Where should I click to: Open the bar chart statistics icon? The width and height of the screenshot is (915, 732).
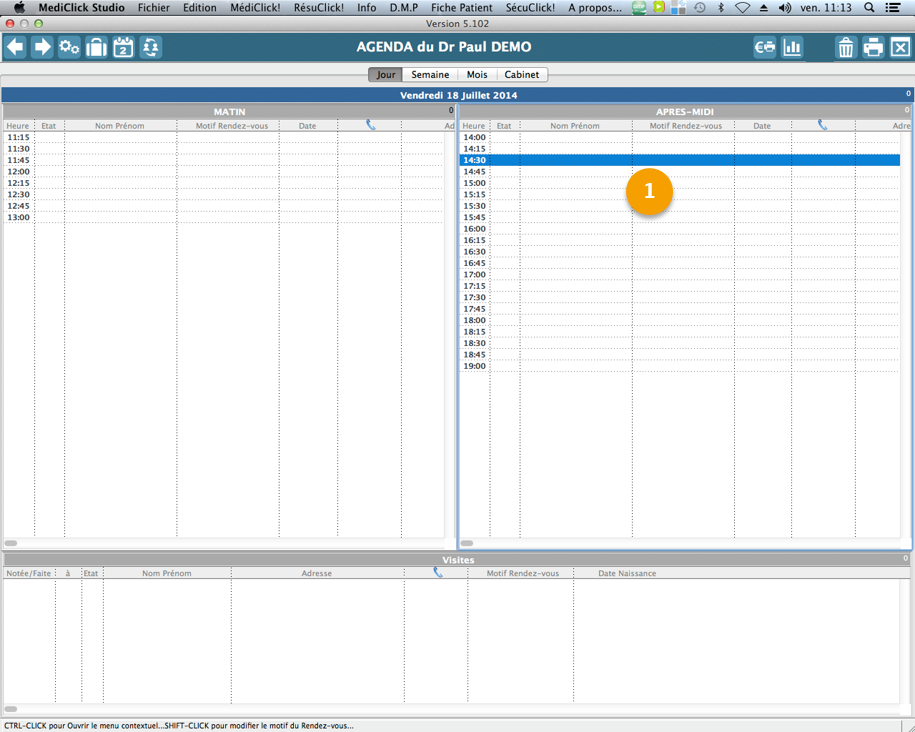click(792, 47)
